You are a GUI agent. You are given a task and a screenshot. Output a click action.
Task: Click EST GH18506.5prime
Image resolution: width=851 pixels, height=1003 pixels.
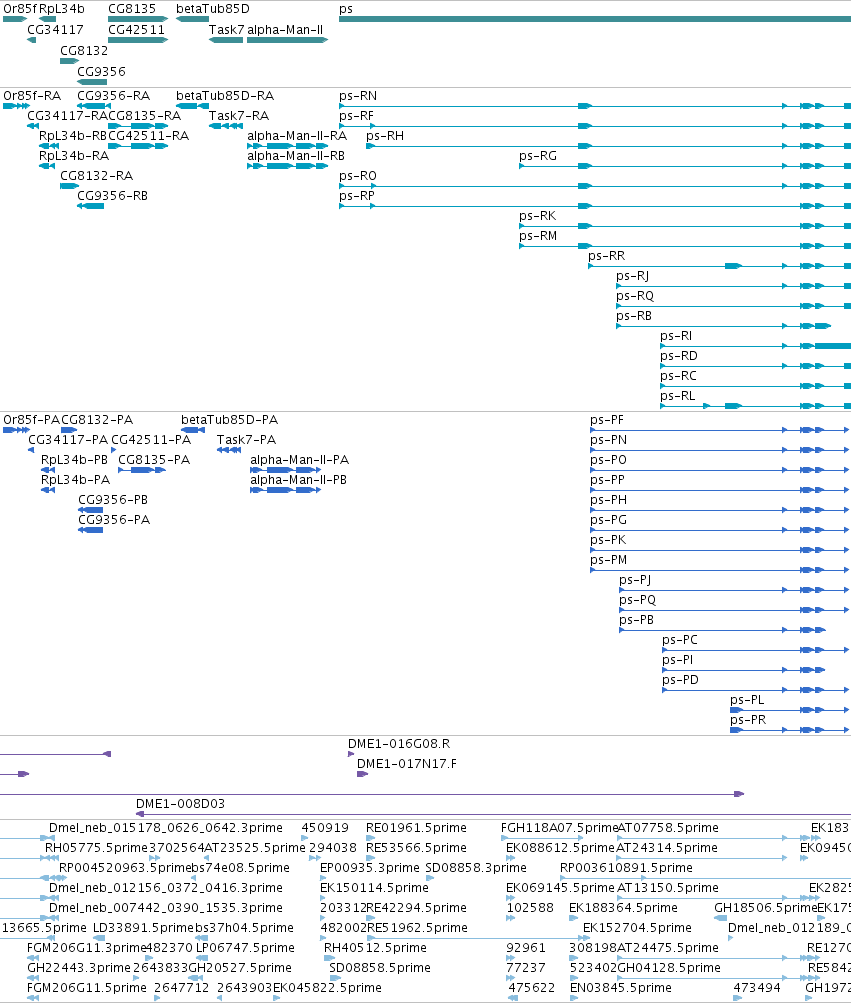click(765, 908)
